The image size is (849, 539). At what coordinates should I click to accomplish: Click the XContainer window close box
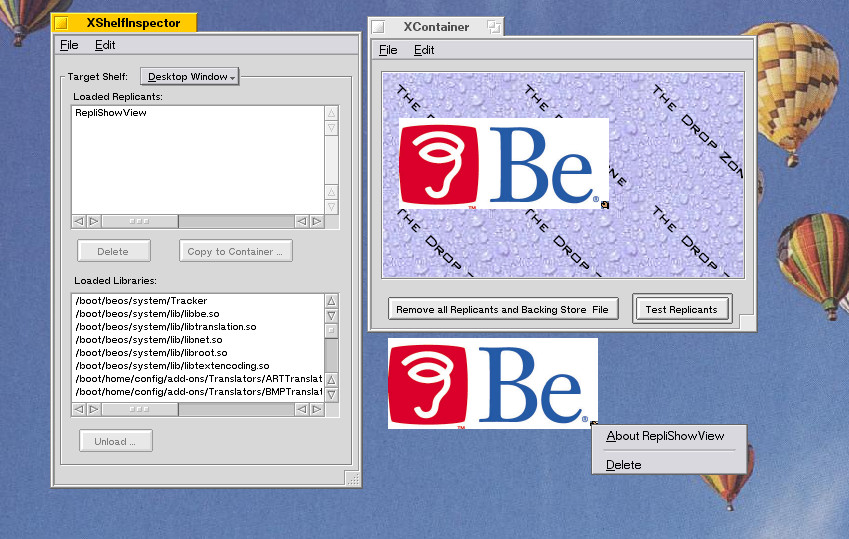[x=378, y=27]
